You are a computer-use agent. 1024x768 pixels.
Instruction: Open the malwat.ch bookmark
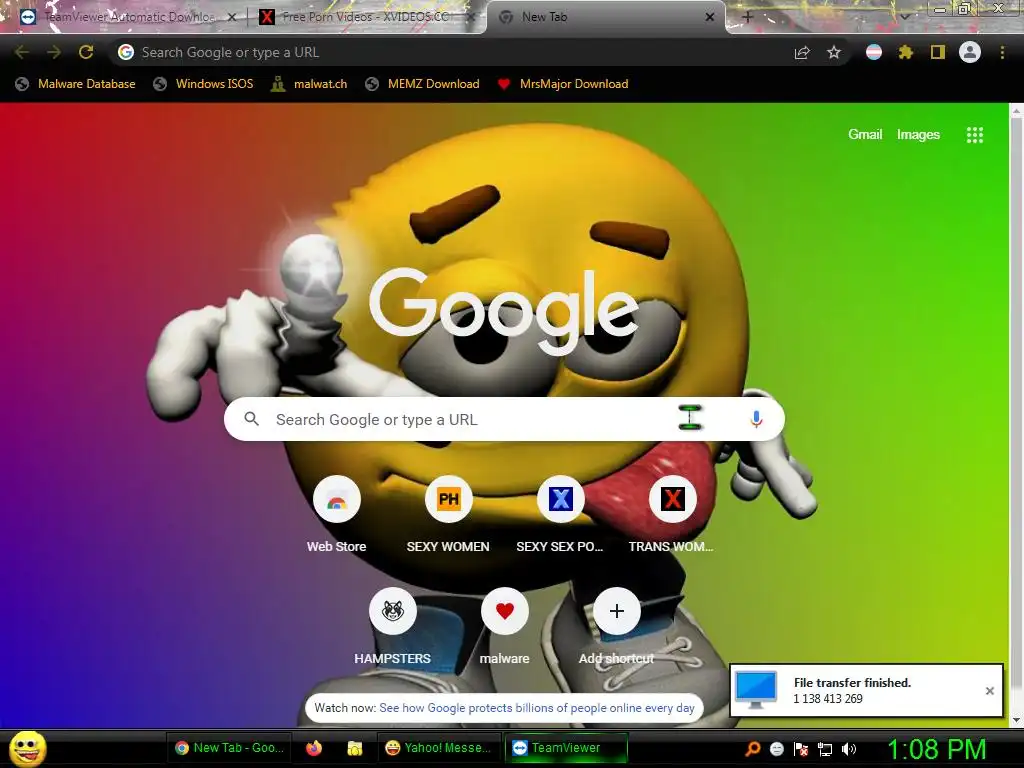click(310, 84)
